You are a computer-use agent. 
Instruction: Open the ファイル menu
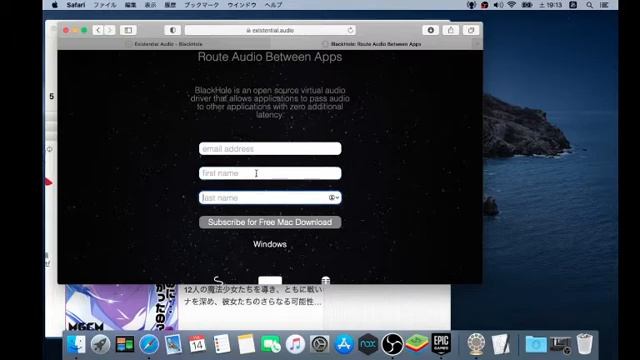pyautogui.click(x=105, y=5)
